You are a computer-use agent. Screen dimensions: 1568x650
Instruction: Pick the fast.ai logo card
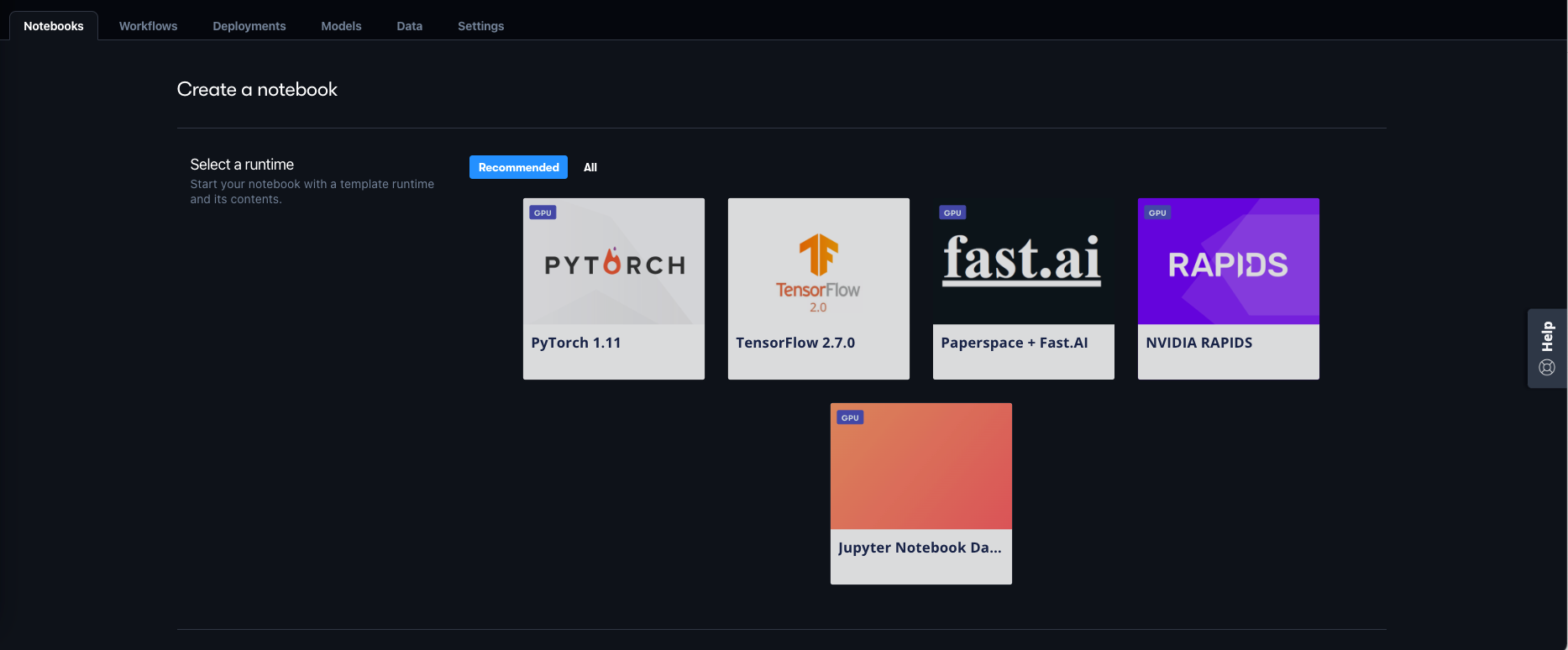pos(1024,261)
